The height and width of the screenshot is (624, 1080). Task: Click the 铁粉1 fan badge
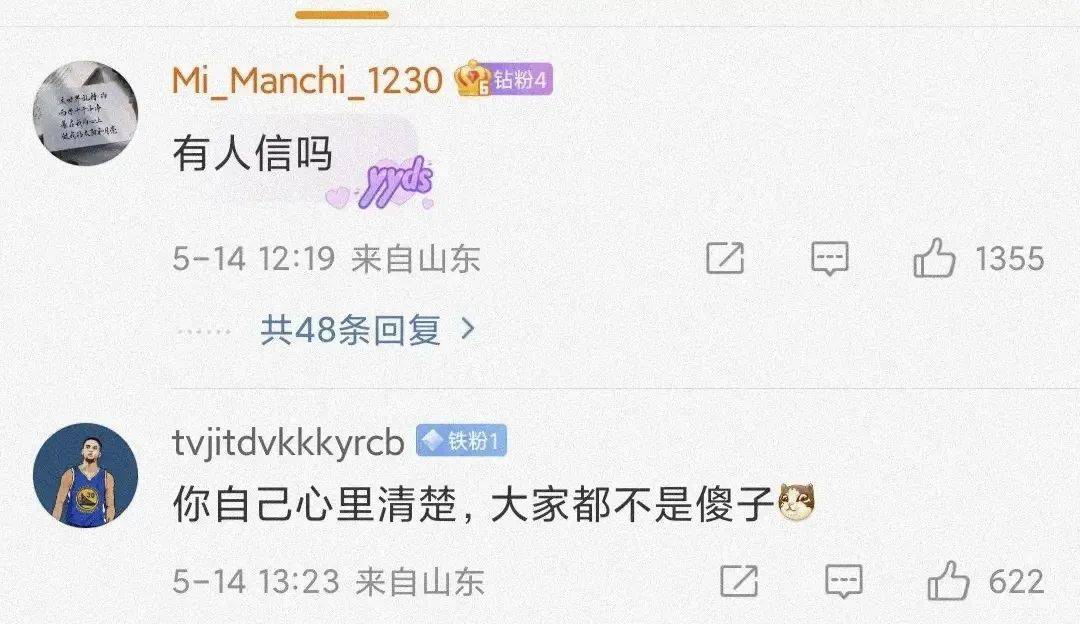[x=461, y=441]
